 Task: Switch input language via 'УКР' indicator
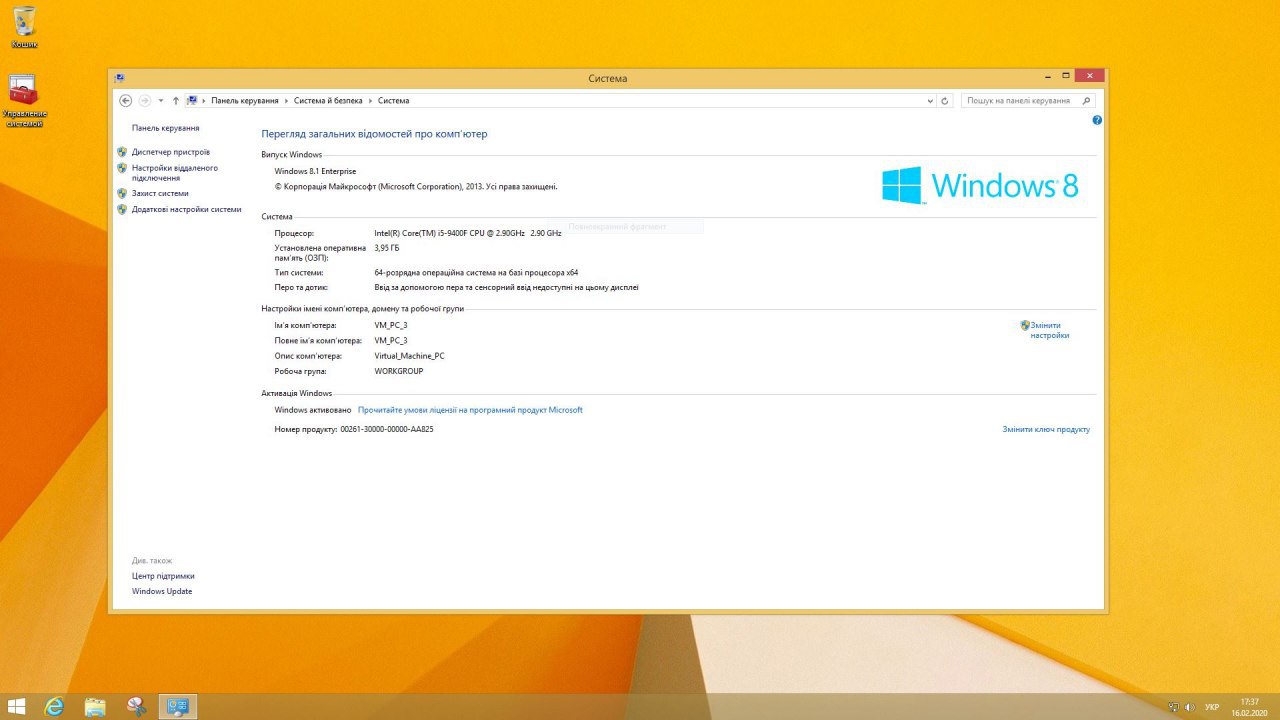point(1212,707)
